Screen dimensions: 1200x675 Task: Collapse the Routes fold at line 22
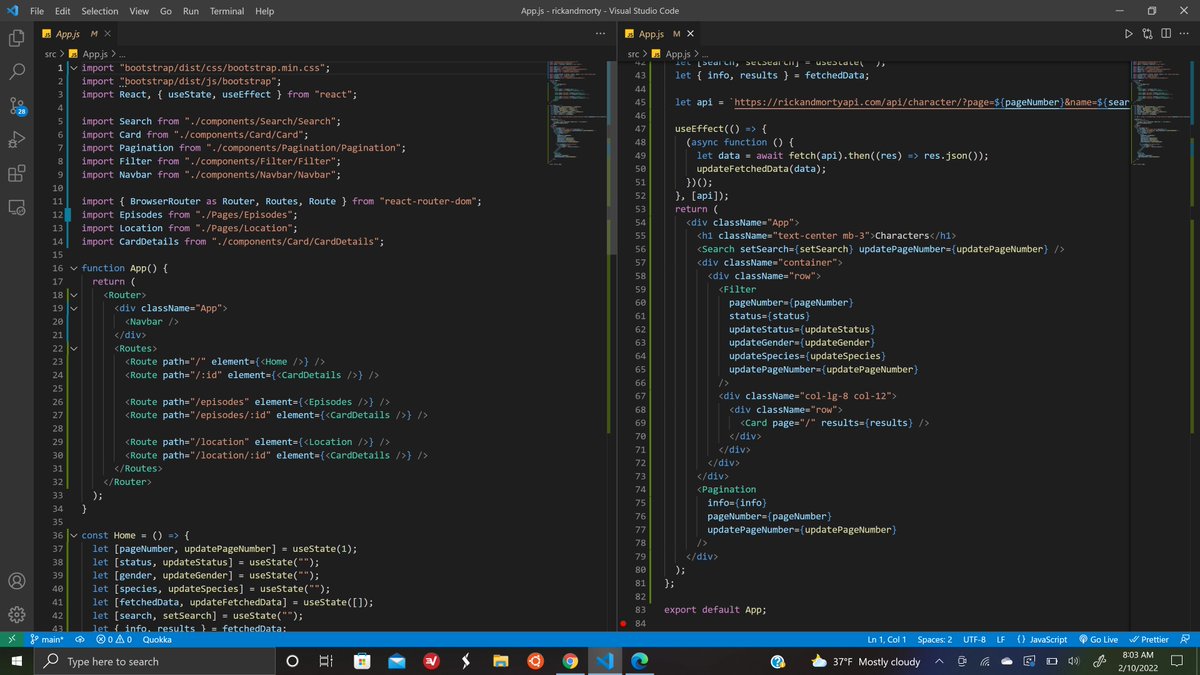click(x=73, y=348)
